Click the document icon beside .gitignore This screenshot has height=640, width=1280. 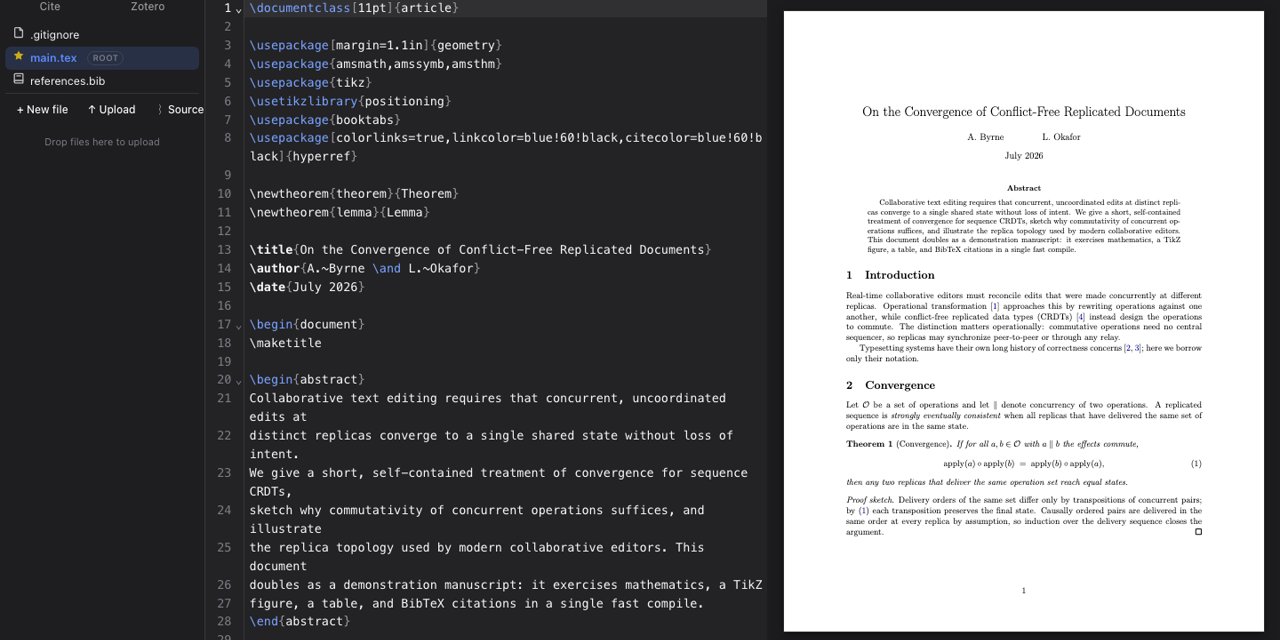click(18, 33)
